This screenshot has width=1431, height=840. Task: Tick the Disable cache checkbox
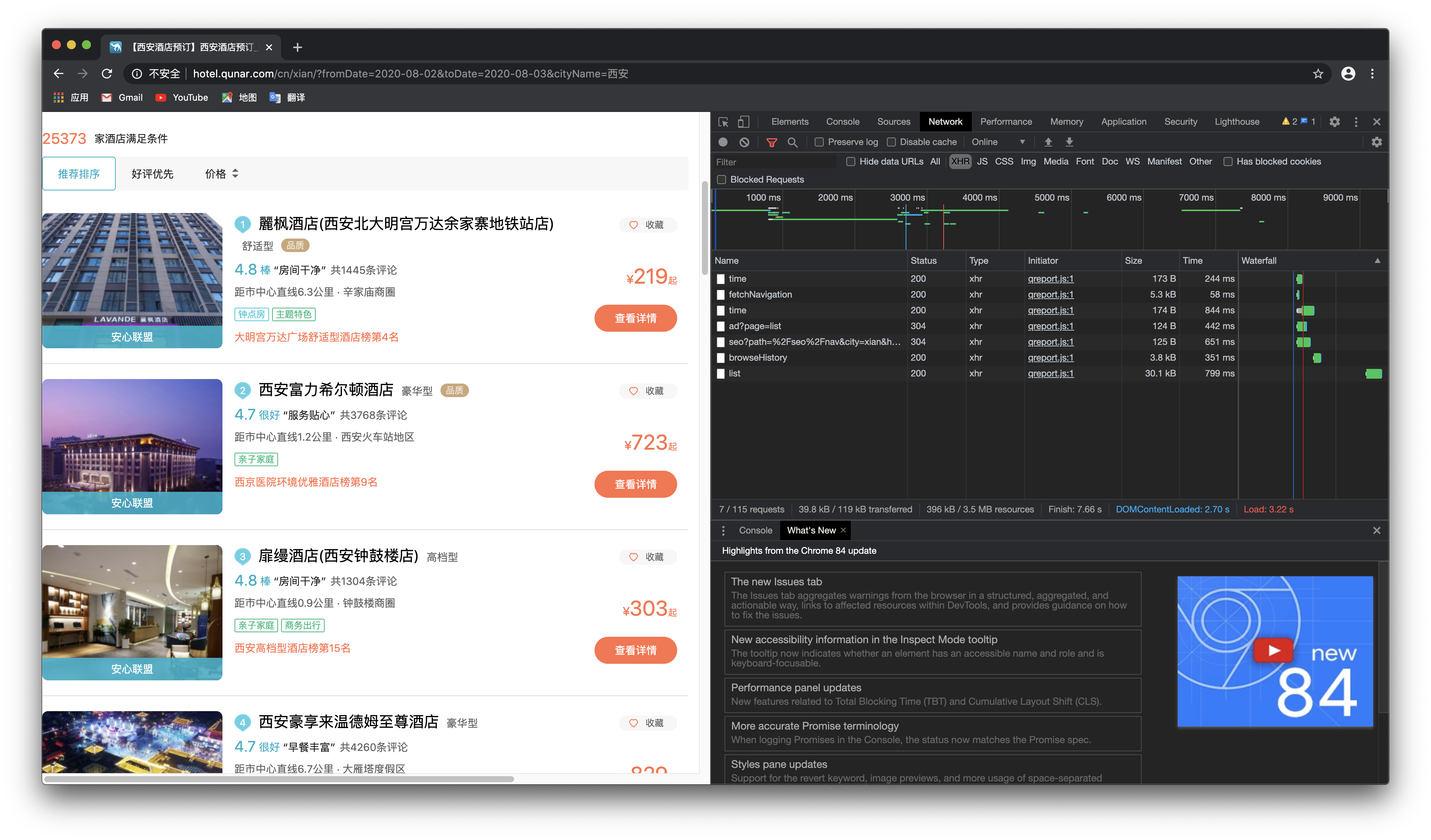(891, 142)
